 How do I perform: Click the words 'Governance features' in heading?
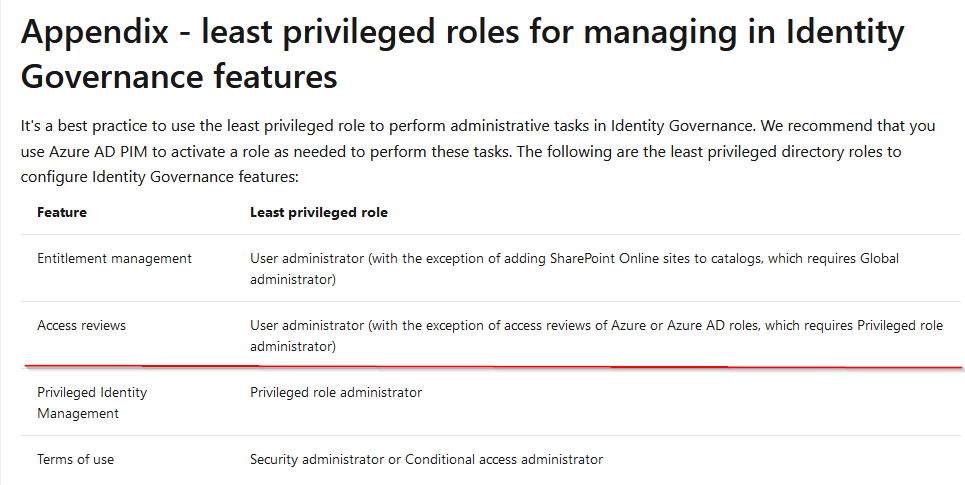(x=179, y=77)
